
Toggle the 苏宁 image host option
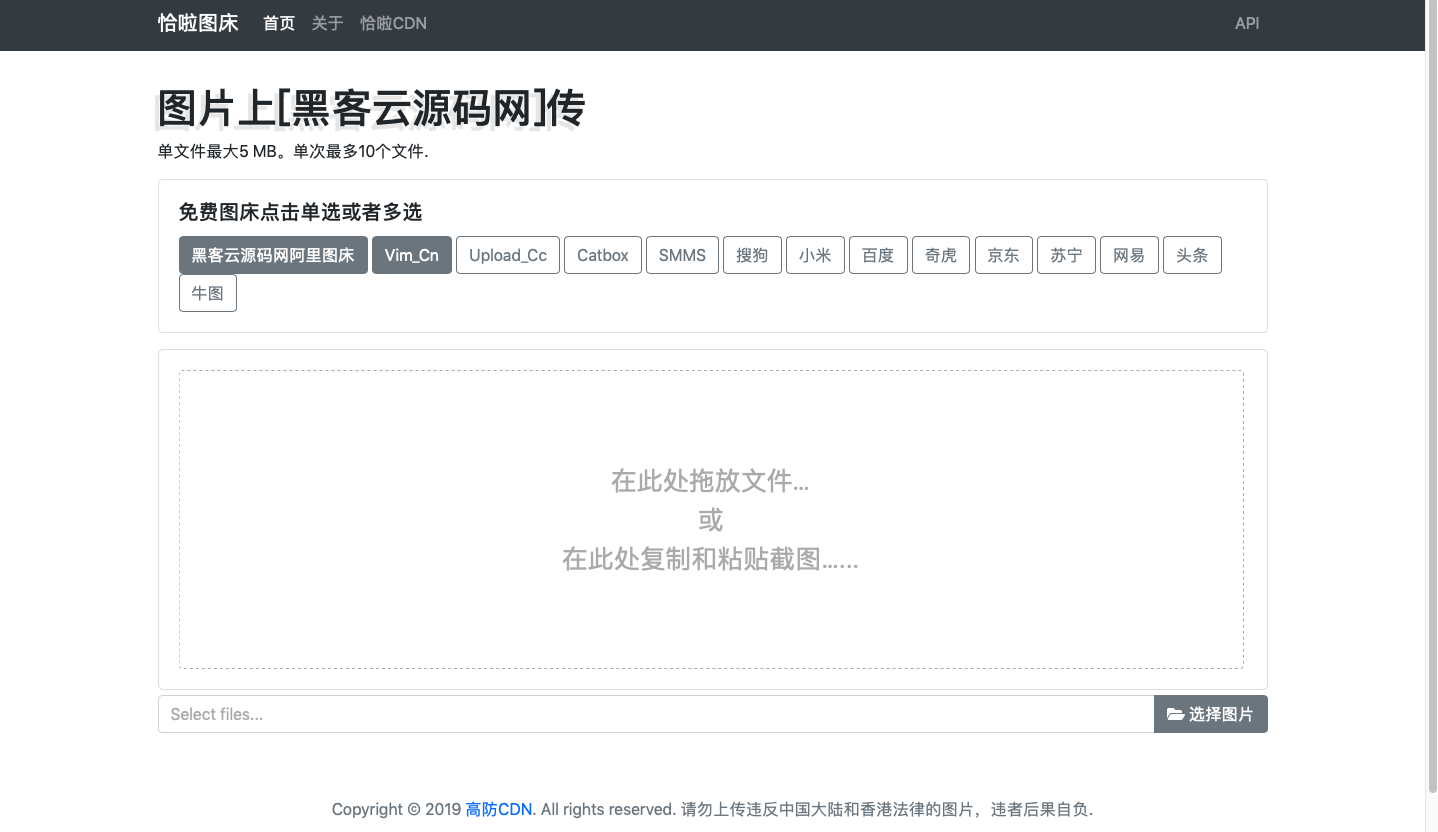[1066, 255]
